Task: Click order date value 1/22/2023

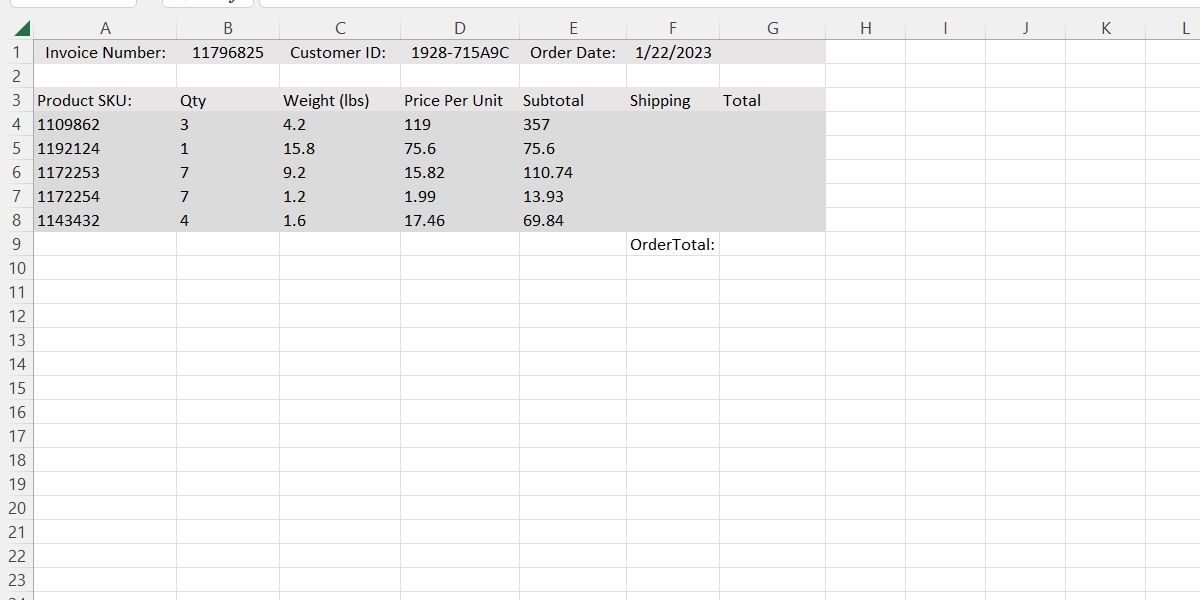Action: coord(673,52)
